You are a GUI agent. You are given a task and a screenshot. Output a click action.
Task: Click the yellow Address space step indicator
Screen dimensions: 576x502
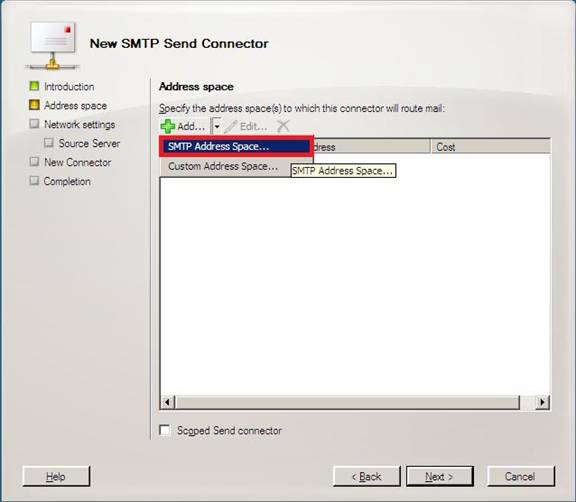point(34,105)
